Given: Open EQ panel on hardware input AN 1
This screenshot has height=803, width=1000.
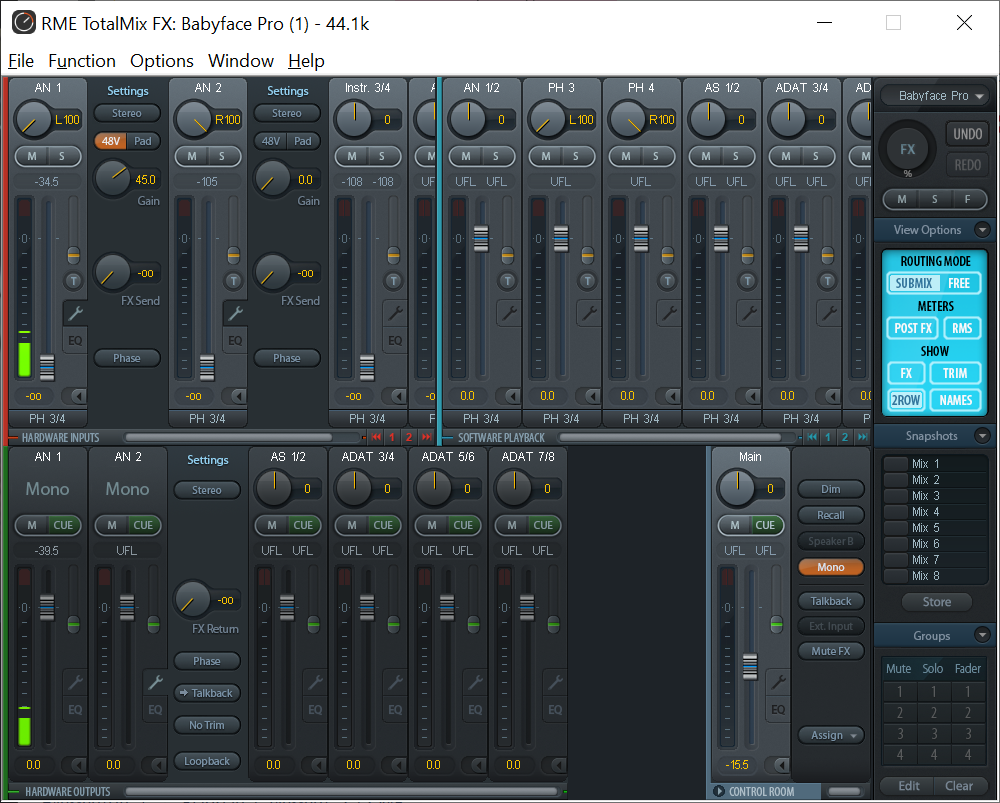Looking at the screenshot, I should [75, 340].
